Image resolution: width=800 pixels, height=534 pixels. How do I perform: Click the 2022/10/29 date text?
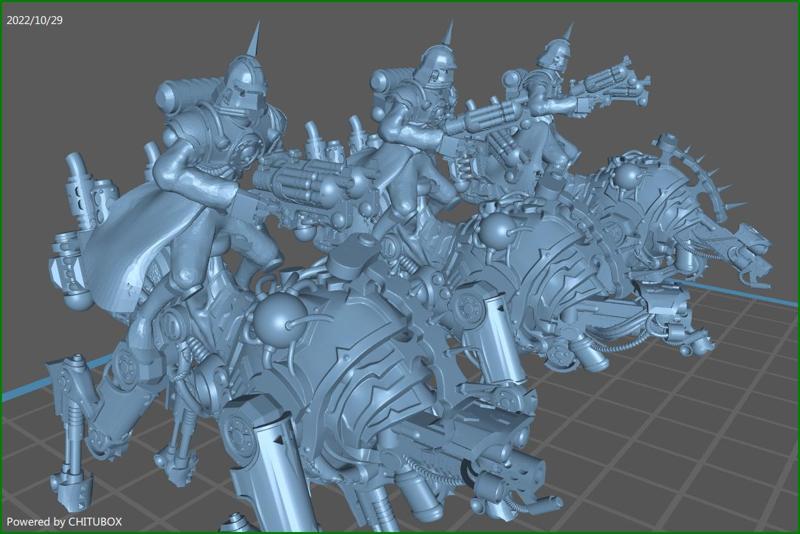coord(35,20)
